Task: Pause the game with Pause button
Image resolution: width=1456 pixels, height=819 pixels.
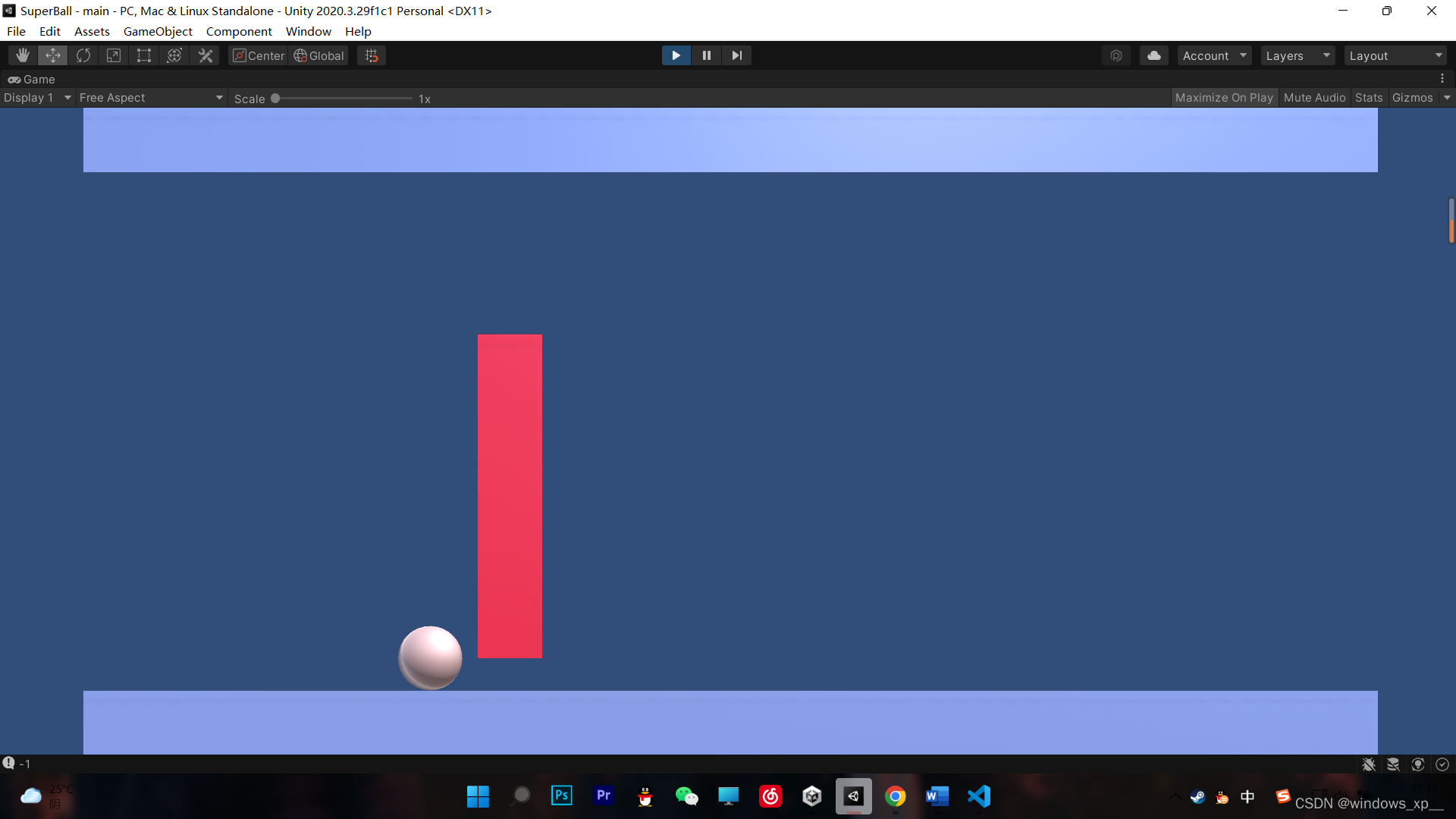Action: pyautogui.click(x=706, y=55)
